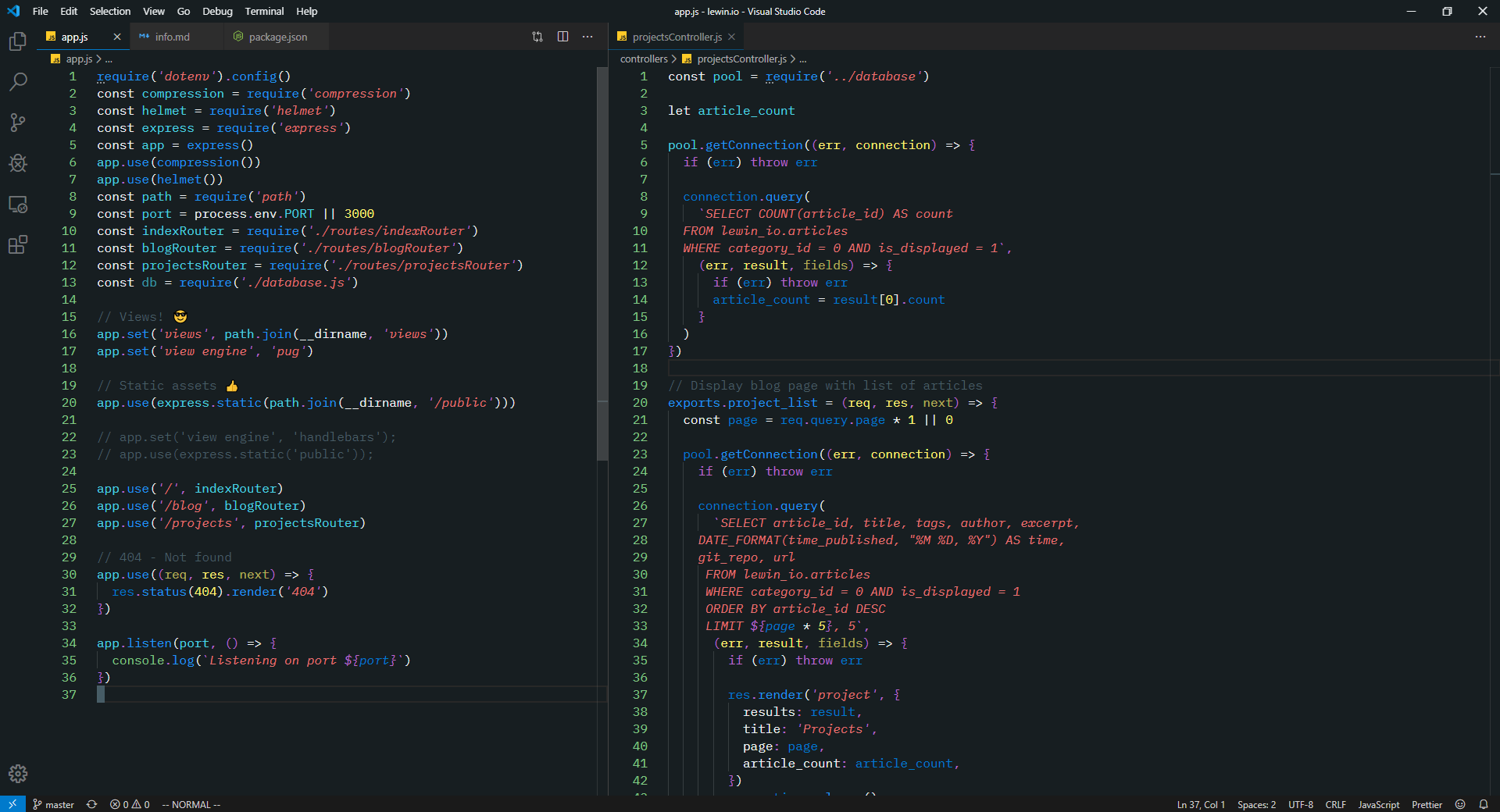Click the Prettier status bar button
Image resolution: width=1500 pixels, height=812 pixels.
(1427, 804)
